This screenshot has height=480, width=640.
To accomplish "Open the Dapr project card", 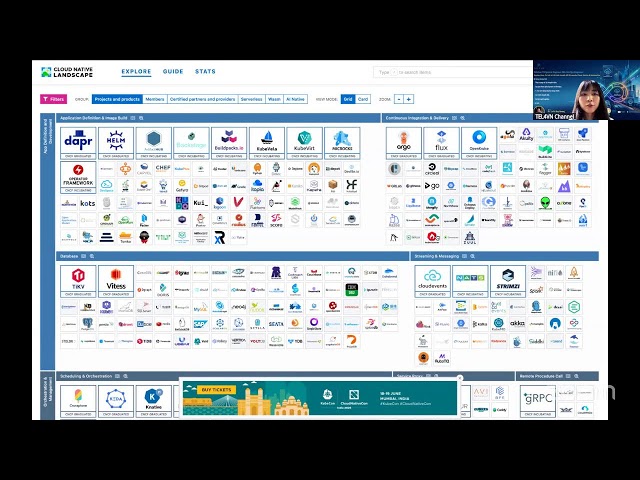I will [78, 143].
